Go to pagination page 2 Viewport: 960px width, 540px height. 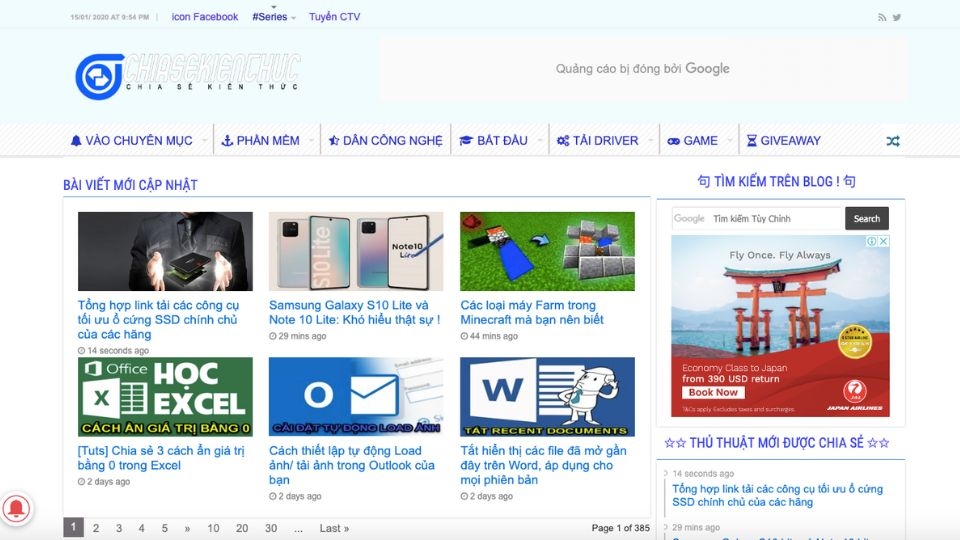tap(96, 528)
